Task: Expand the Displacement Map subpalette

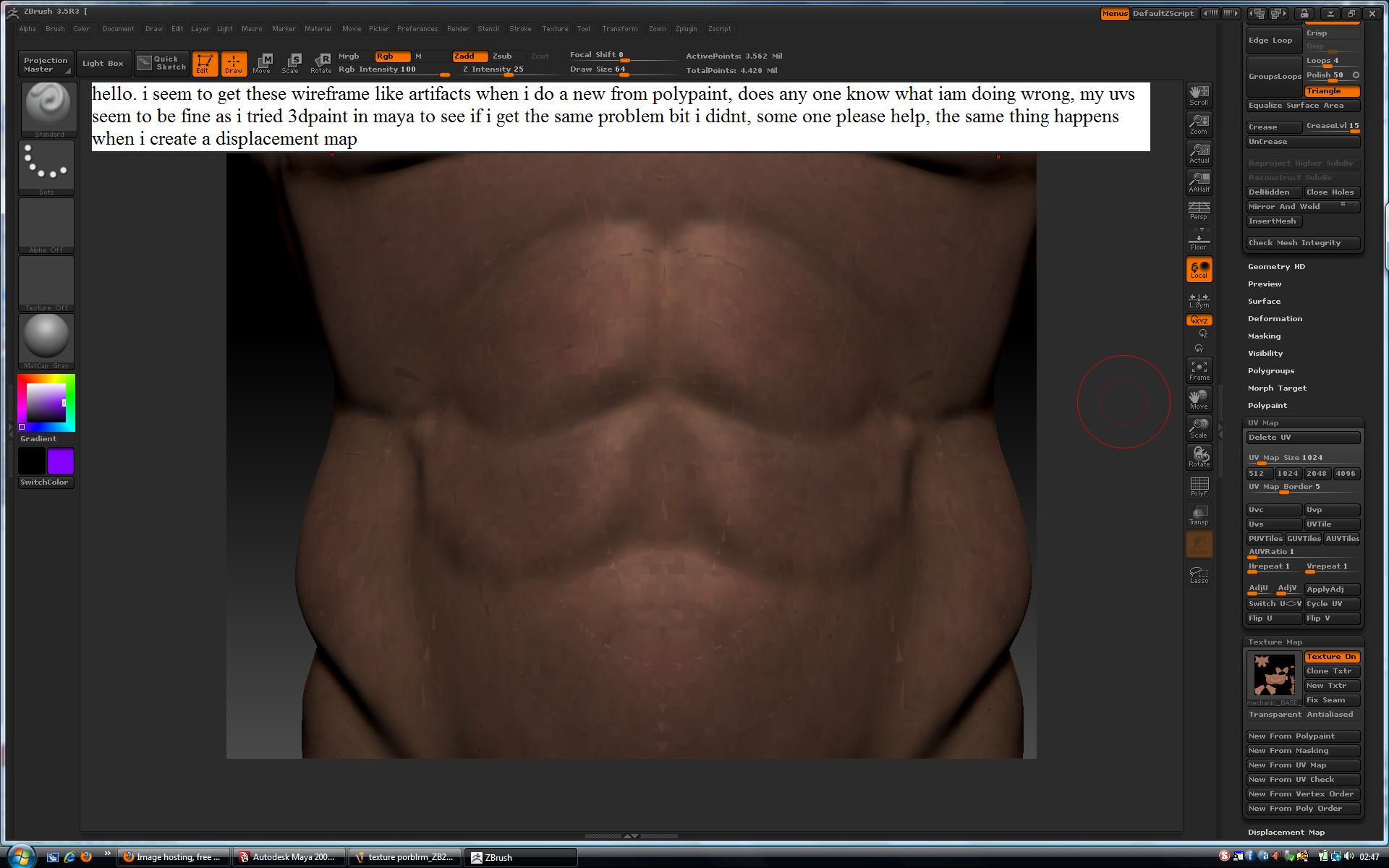Action: 1286,833
